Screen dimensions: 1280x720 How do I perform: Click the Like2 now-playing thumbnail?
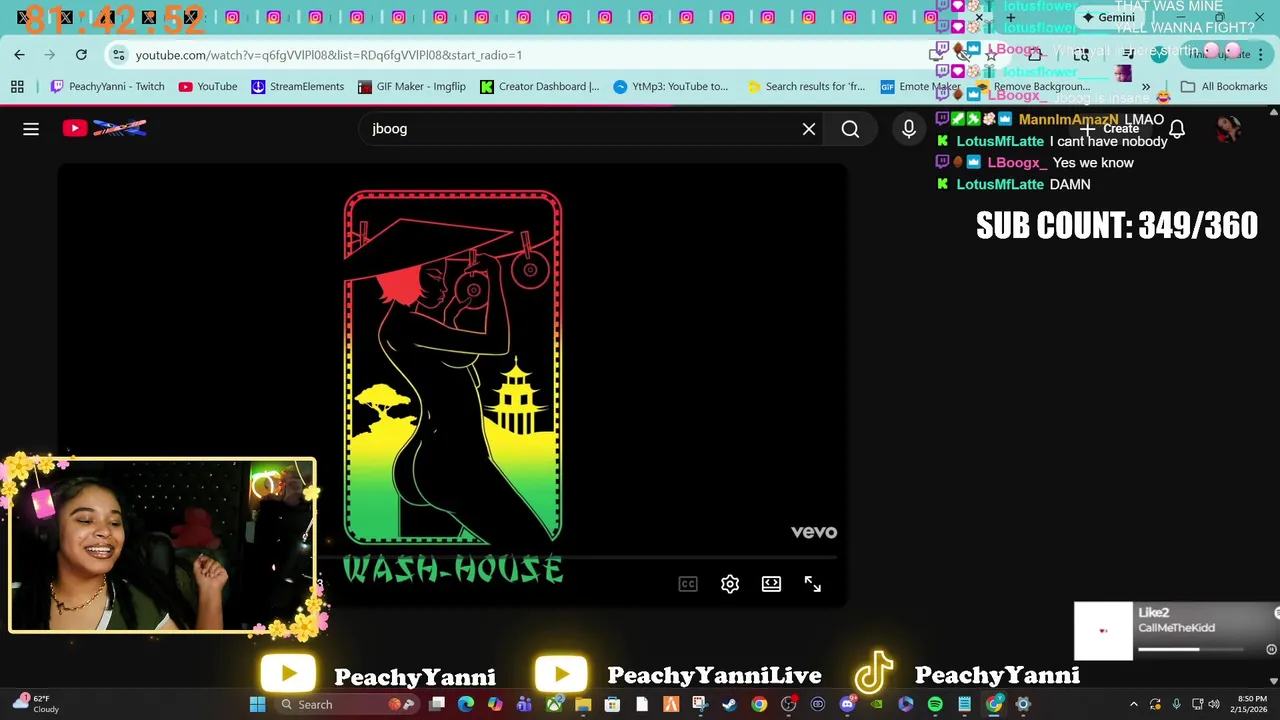pos(1104,631)
